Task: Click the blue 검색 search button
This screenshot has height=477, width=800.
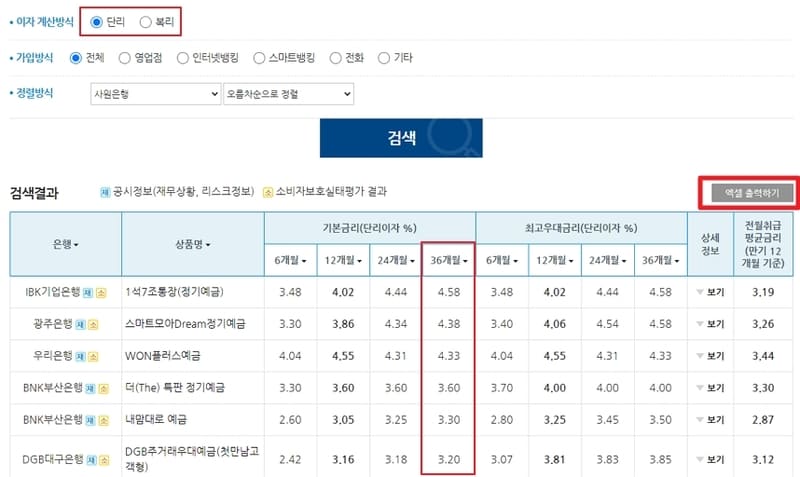Action: (x=401, y=138)
